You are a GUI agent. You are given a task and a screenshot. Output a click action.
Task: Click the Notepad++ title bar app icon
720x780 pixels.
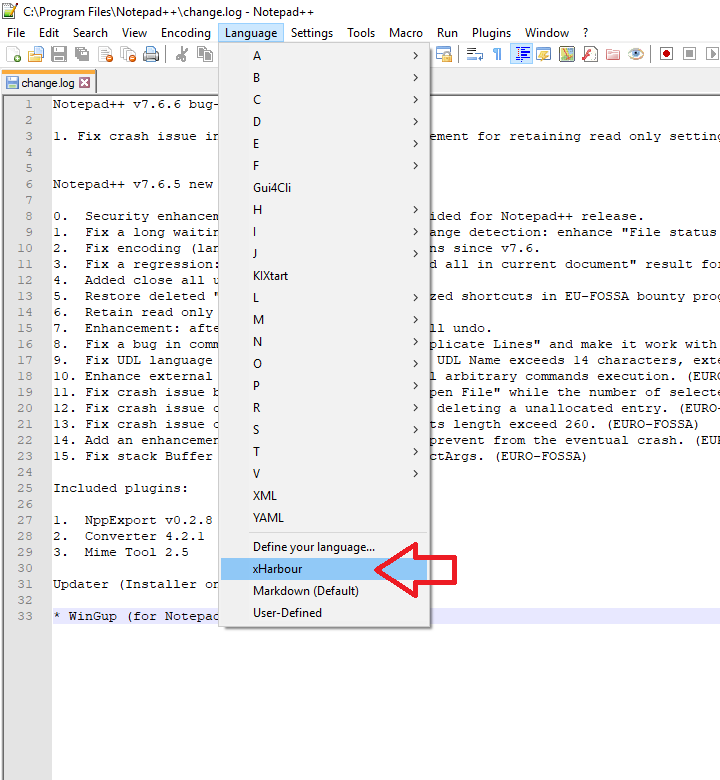click(10, 11)
